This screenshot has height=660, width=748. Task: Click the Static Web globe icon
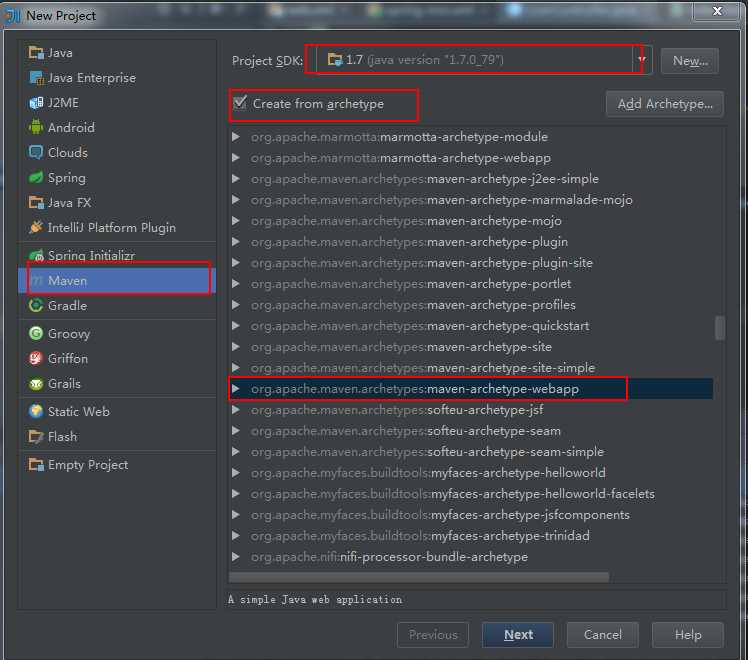click(x=36, y=411)
